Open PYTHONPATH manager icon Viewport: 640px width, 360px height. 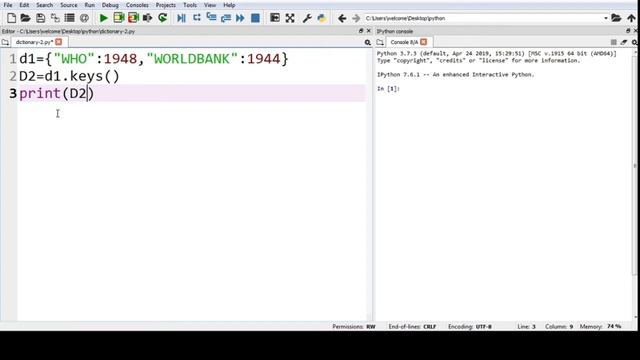click(322, 18)
